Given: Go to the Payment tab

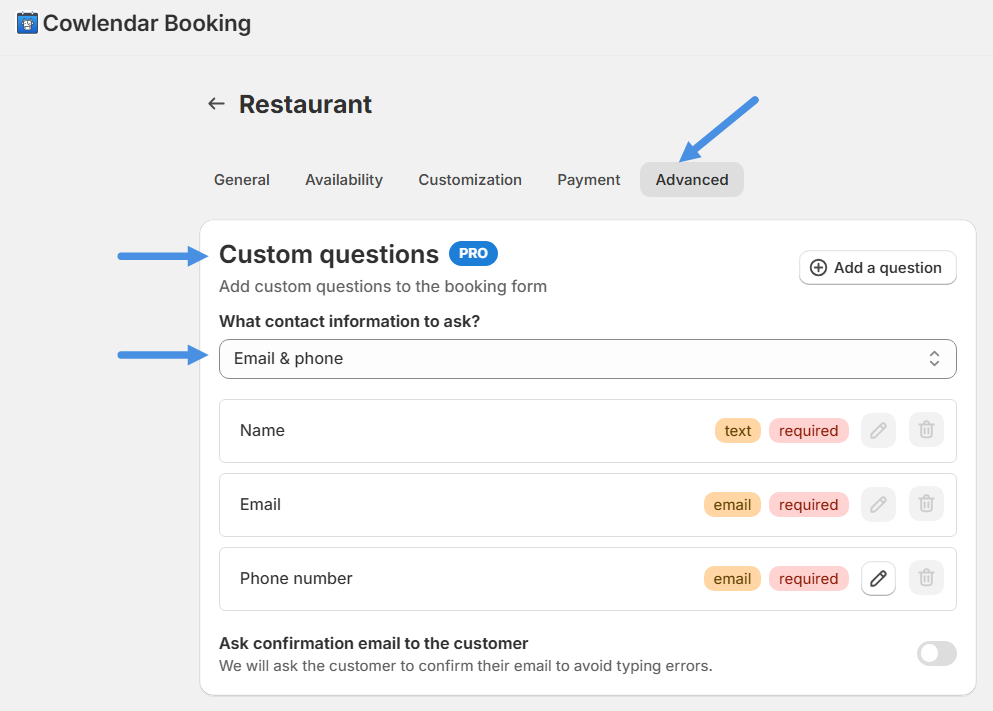Looking at the screenshot, I should point(589,180).
